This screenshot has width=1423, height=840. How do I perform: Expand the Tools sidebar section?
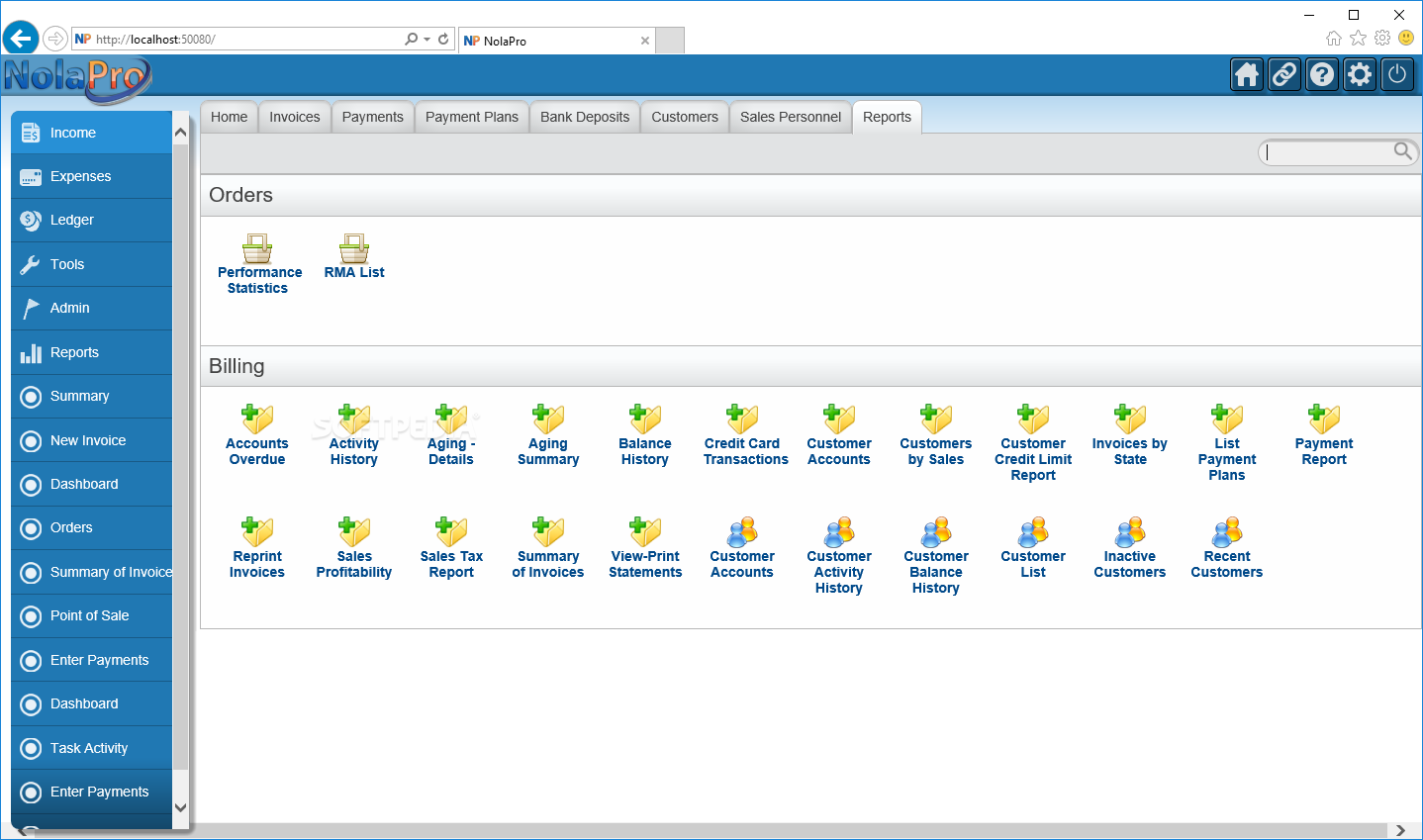92,264
